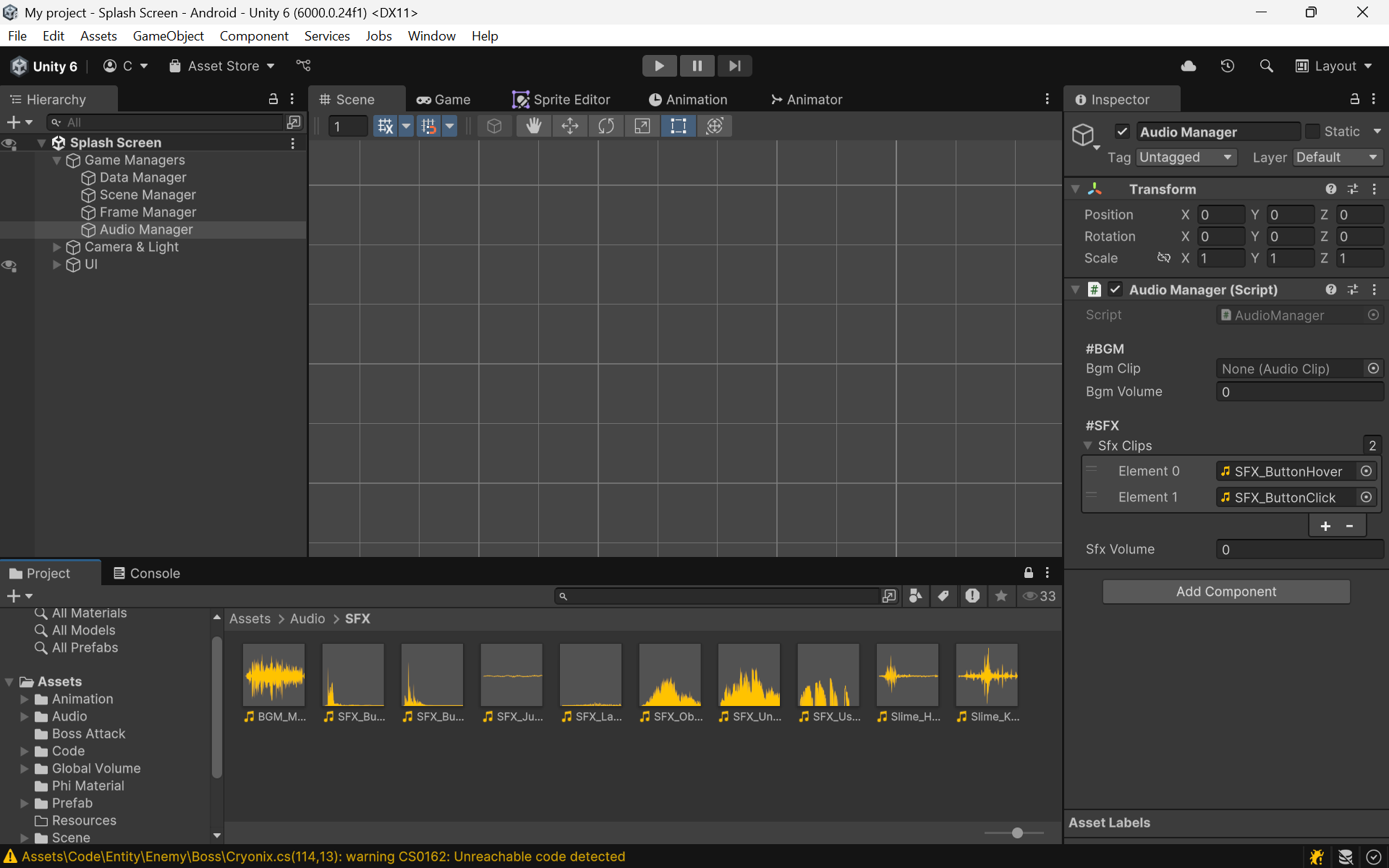The width and height of the screenshot is (1389, 868).
Task: Add element to Sfx Clips list
Action: pos(1325,526)
